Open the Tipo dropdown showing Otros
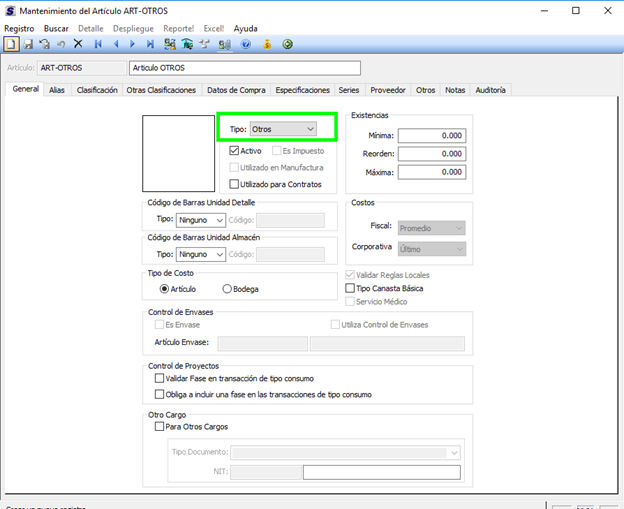The height and width of the screenshot is (509, 624). point(283,129)
